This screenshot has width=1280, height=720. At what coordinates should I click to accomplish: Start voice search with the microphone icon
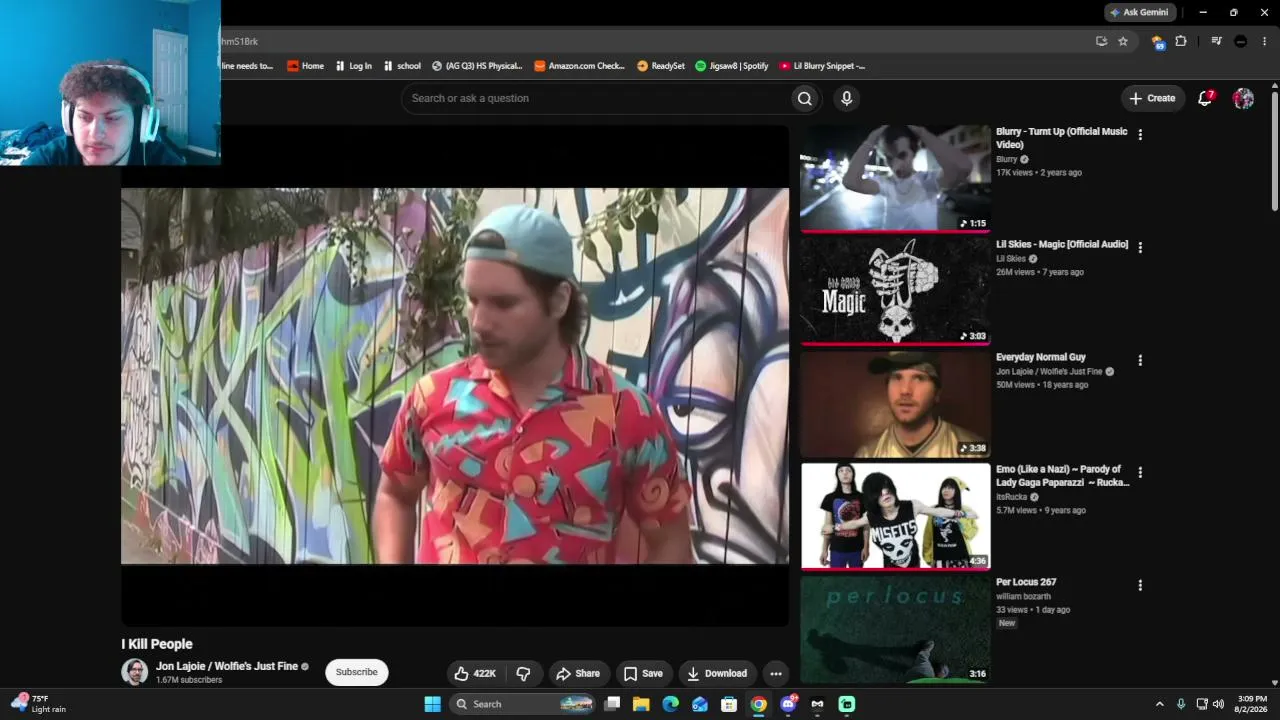[846, 98]
